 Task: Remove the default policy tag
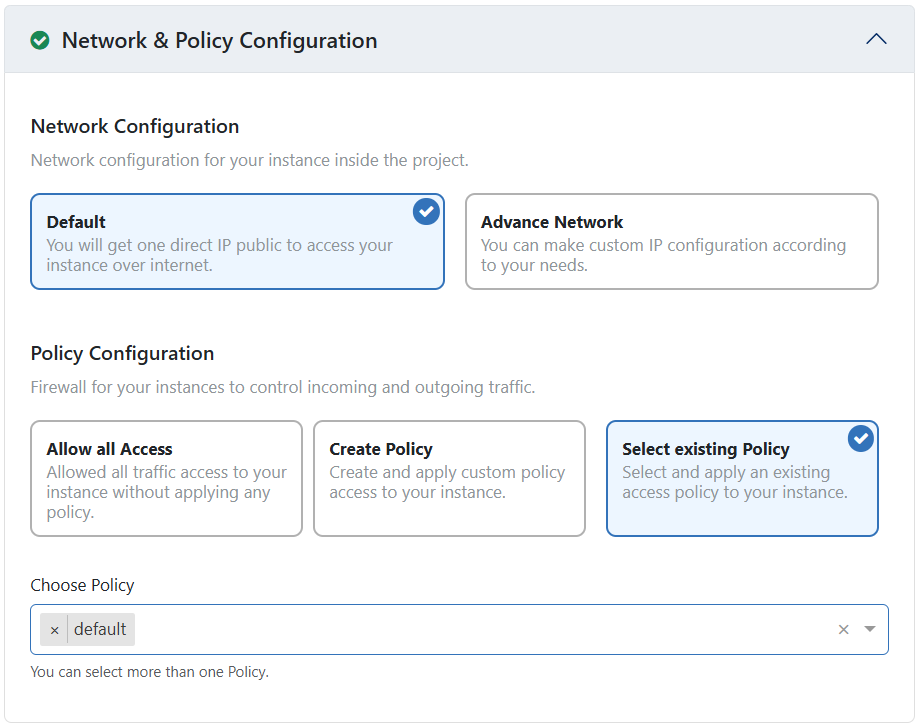pos(54,630)
